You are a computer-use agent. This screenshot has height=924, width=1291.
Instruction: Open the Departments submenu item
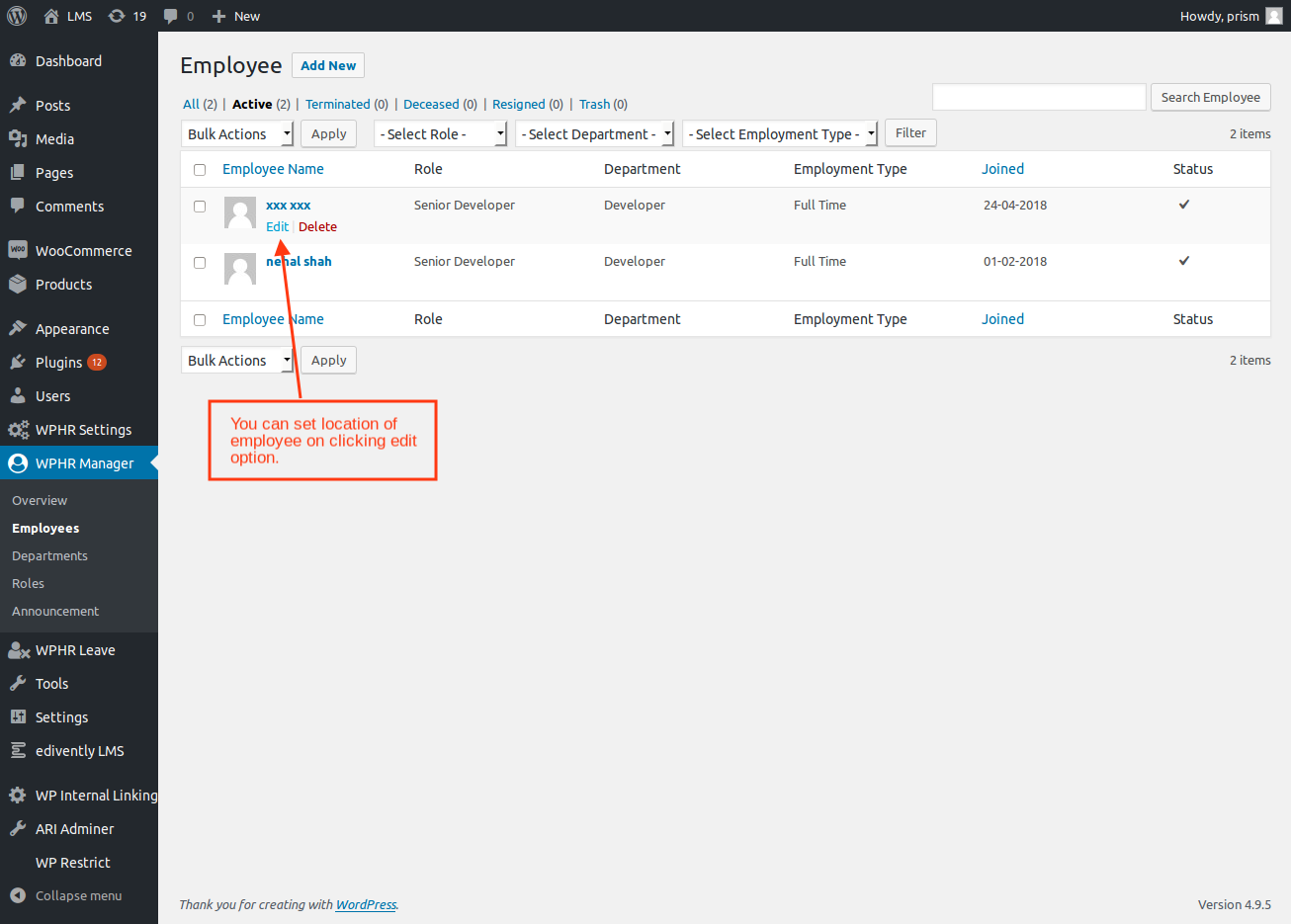coord(49,555)
